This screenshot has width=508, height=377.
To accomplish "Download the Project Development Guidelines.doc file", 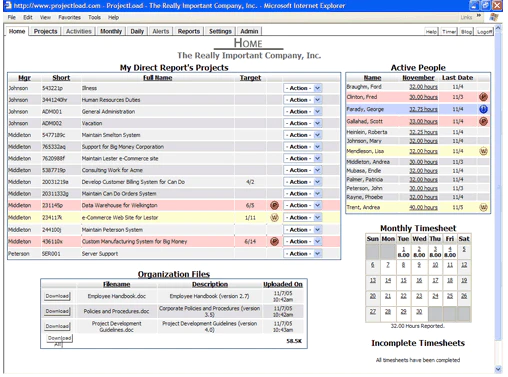I will [57, 326].
